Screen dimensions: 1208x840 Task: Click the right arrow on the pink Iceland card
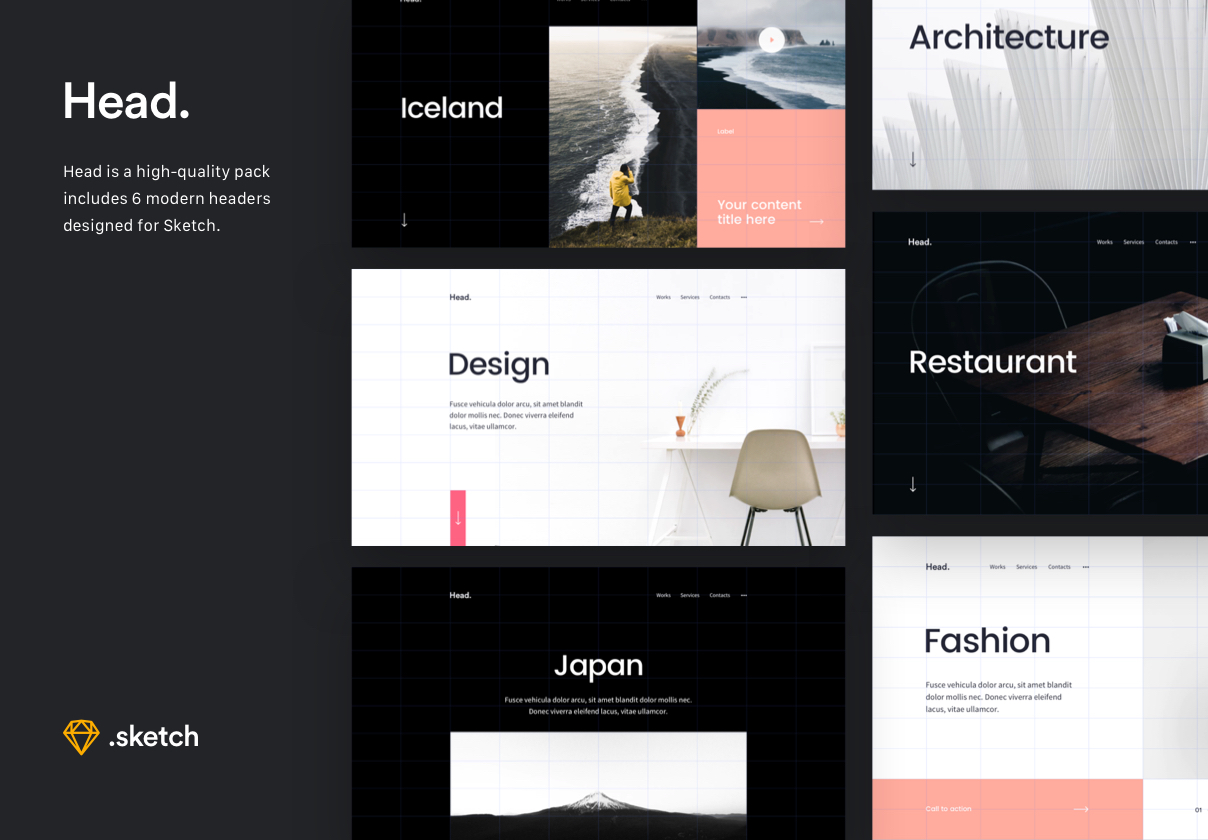point(817,221)
